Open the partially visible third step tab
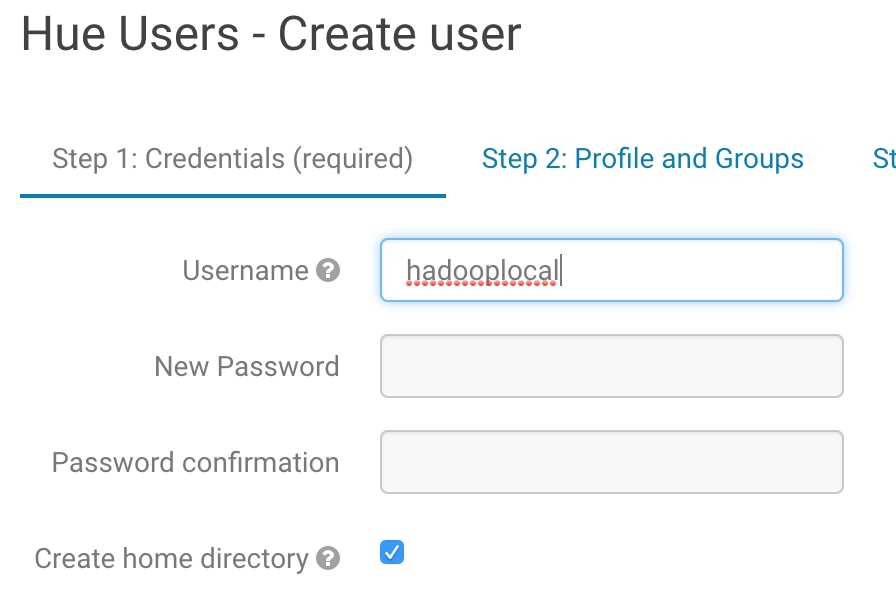This screenshot has height=604, width=896. pos(884,159)
